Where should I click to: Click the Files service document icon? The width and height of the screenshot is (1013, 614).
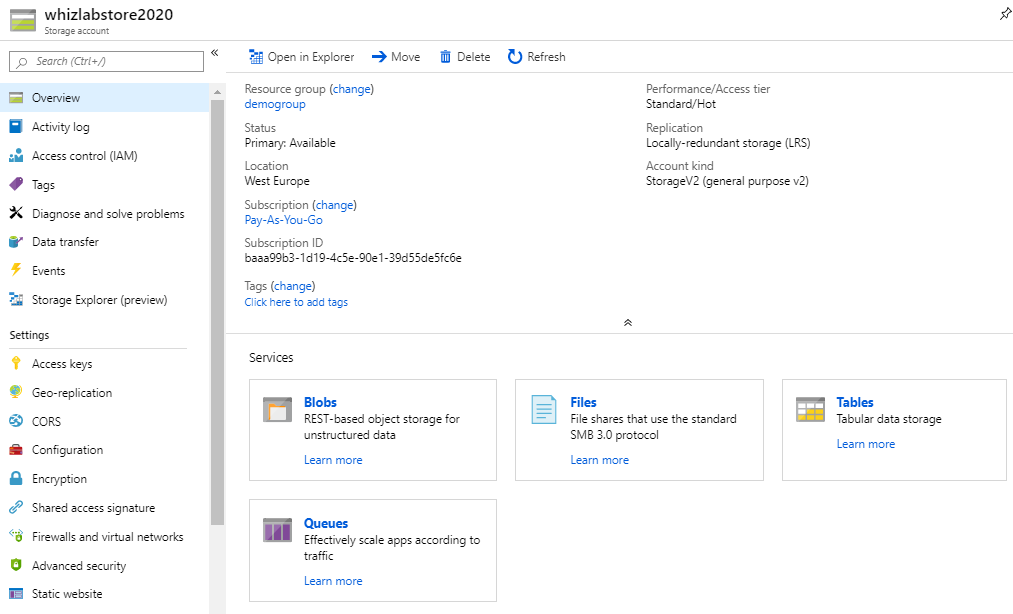click(543, 410)
